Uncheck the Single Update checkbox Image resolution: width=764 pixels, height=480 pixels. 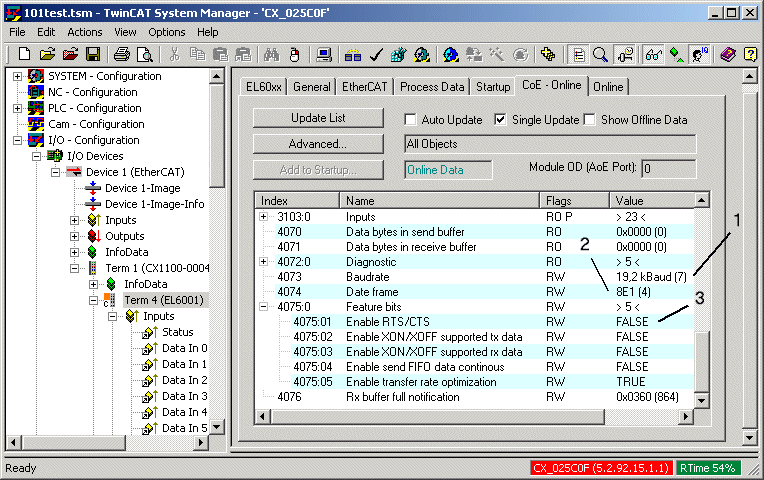point(500,119)
